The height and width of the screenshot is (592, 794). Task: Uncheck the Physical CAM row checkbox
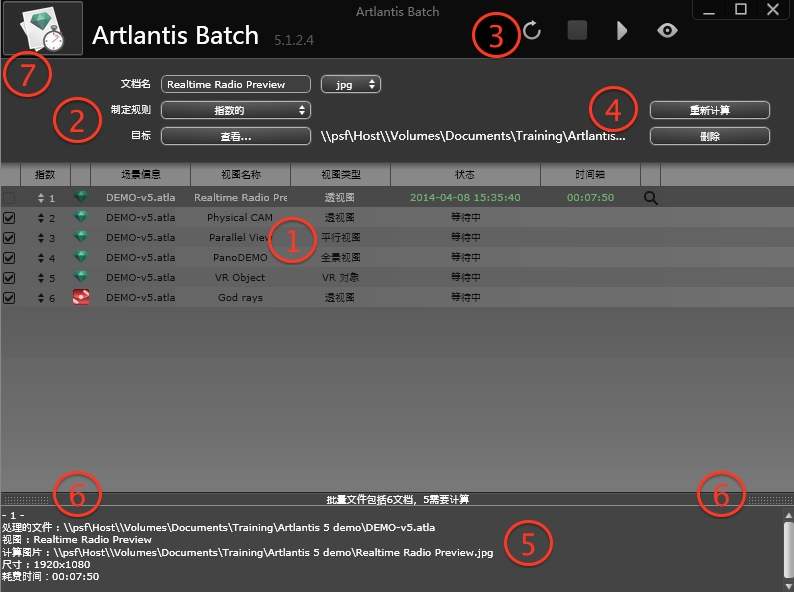pyautogui.click(x=9, y=218)
